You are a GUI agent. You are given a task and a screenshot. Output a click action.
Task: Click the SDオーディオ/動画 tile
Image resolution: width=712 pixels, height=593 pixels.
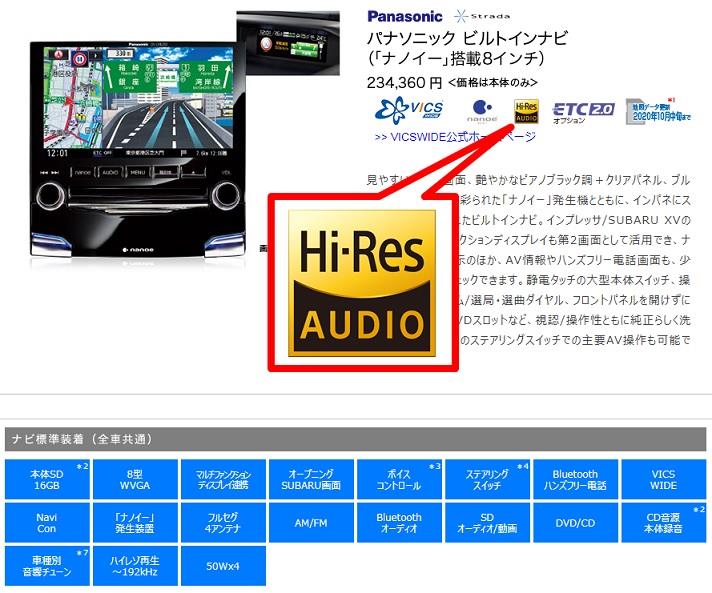[488, 523]
